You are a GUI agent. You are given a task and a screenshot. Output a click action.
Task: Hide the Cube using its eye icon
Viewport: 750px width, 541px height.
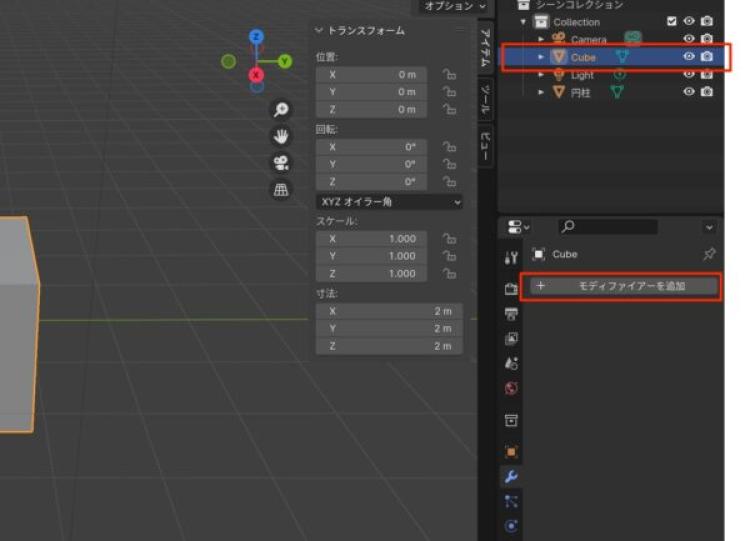688,57
